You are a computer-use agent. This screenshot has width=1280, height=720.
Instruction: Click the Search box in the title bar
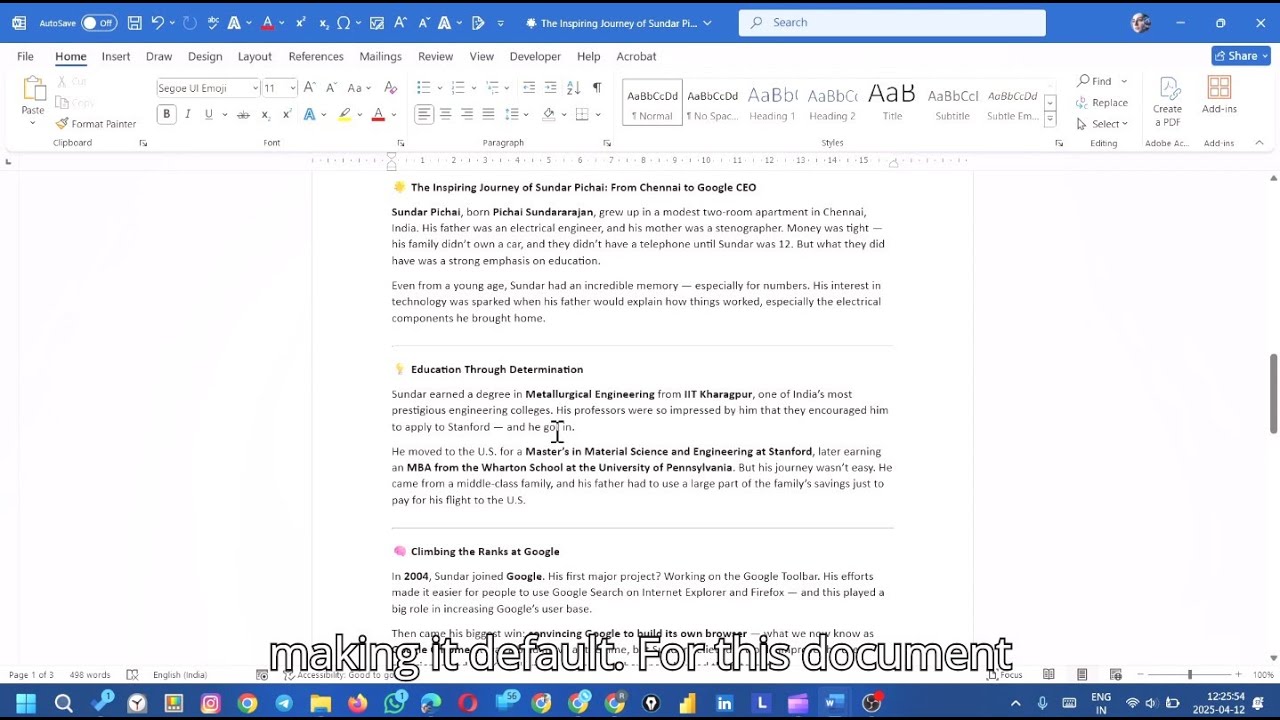click(892, 22)
